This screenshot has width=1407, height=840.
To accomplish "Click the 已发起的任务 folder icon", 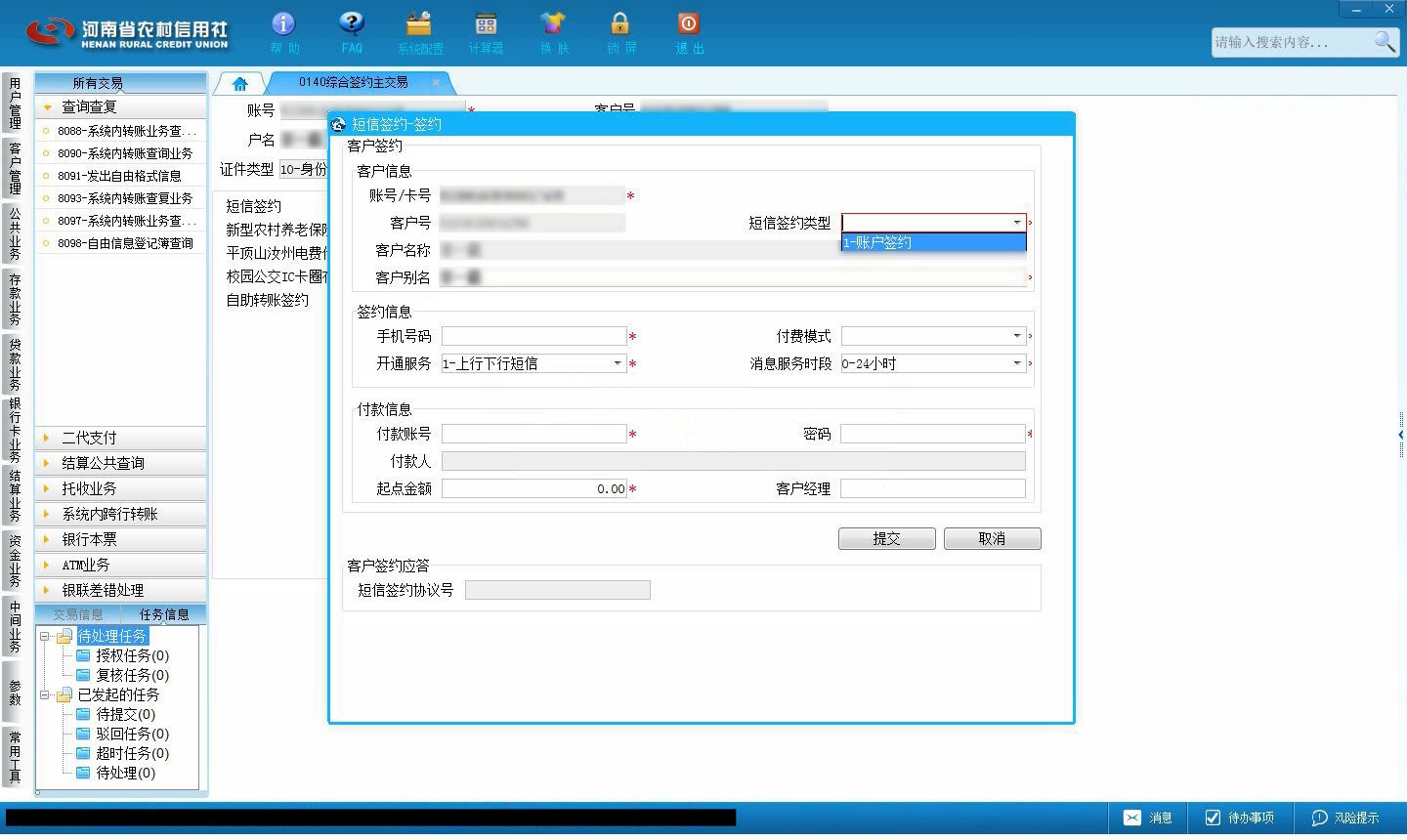I will pos(64,694).
